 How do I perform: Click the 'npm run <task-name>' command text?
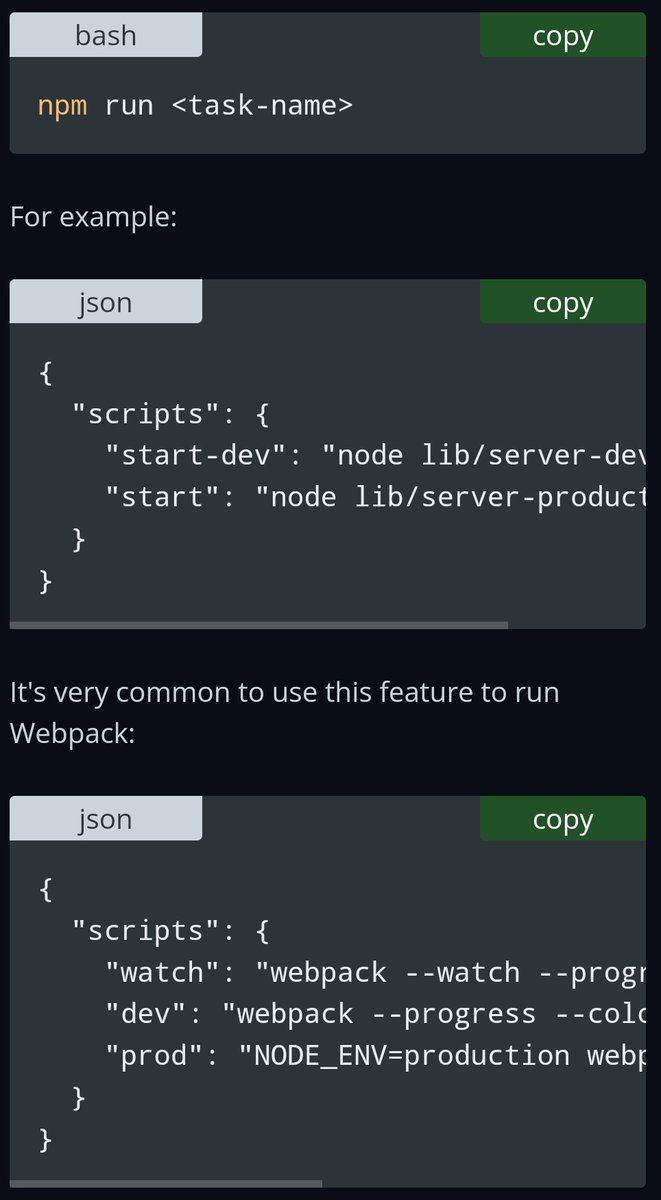click(195, 105)
